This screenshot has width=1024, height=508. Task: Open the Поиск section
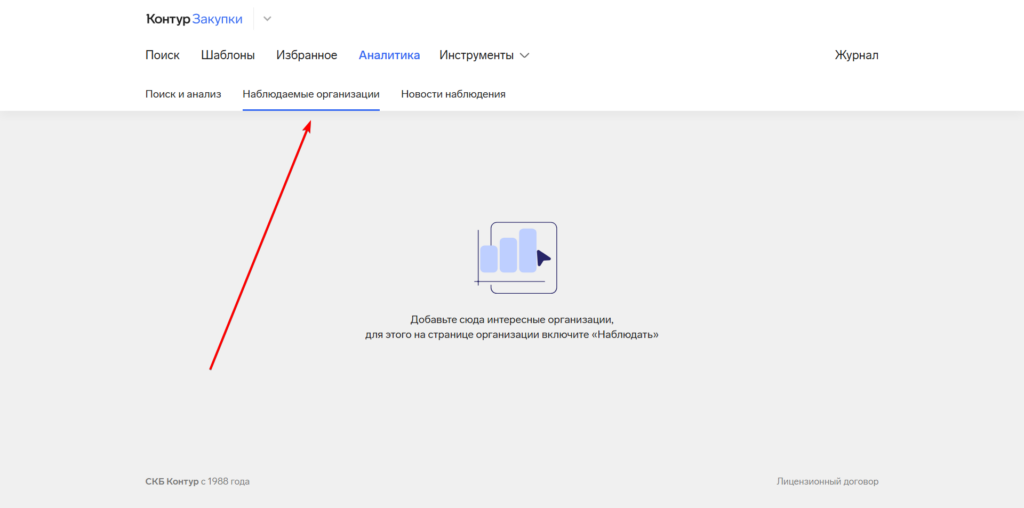[x=162, y=55]
